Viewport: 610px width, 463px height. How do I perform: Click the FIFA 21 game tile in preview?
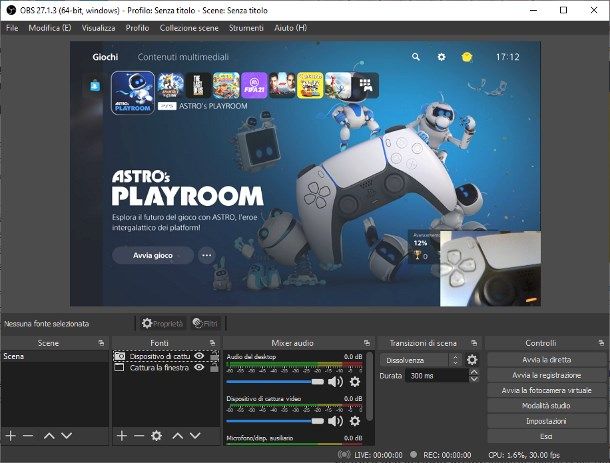pos(254,85)
